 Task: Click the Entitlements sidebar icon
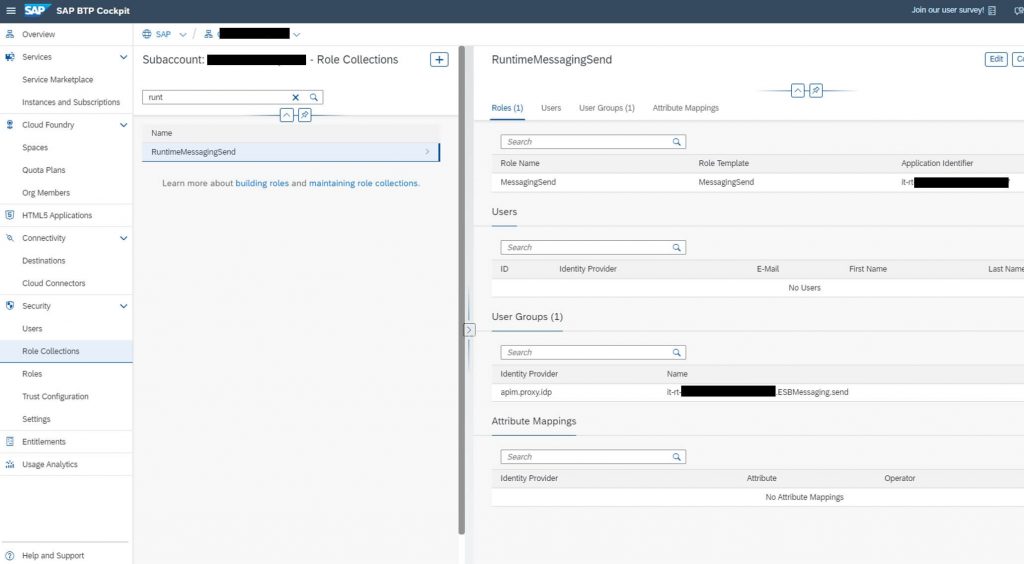coord(10,441)
